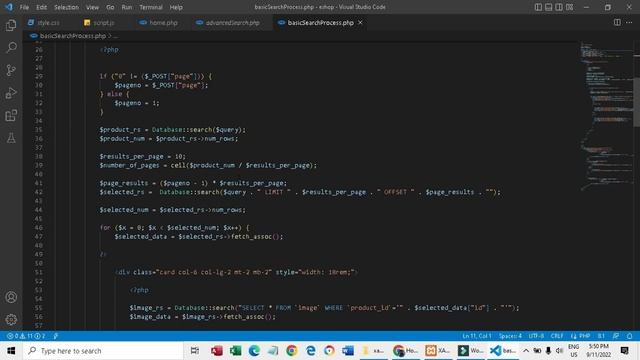Screen dimensions: 640x360
Task: Open the Windows Start menu
Action: pyautogui.click(x=11, y=351)
